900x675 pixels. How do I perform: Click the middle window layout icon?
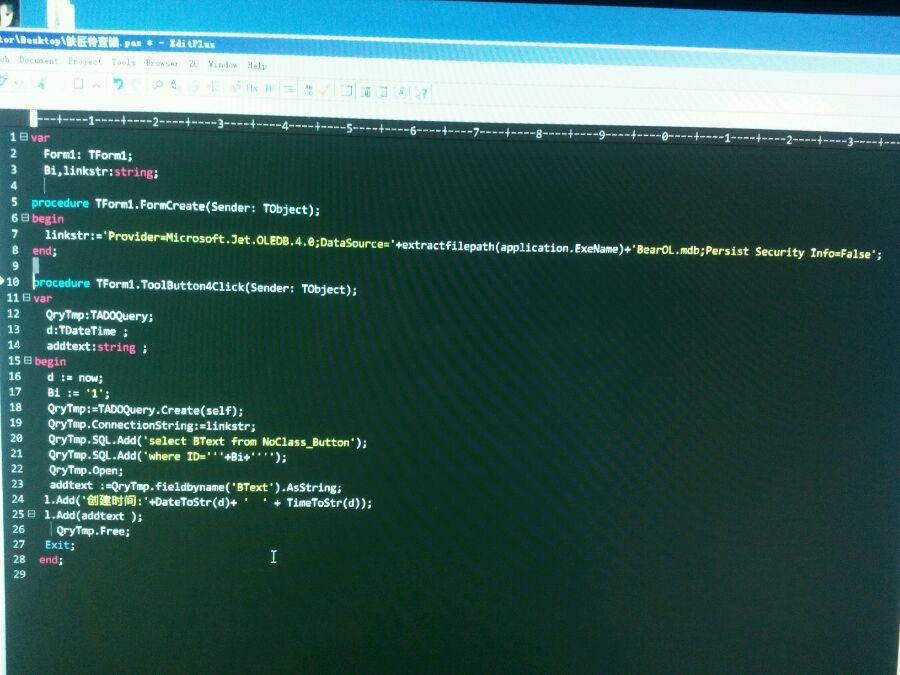366,91
